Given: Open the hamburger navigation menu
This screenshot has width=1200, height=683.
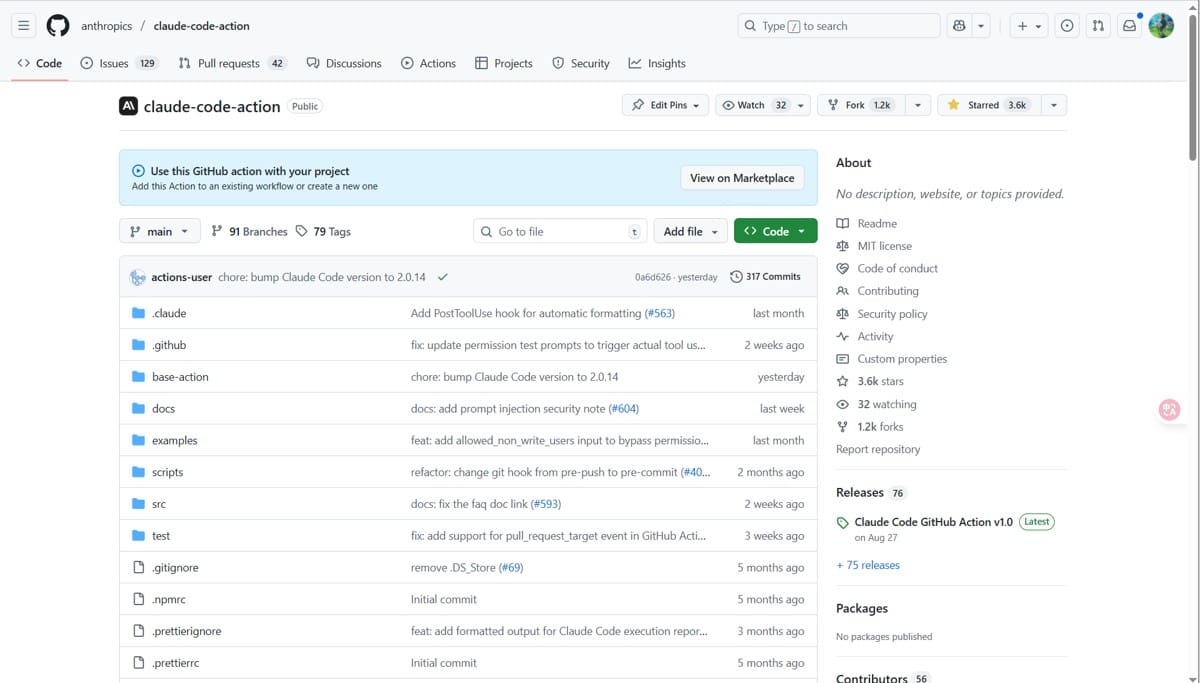Looking at the screenshot, I should (x=24, y=26).
